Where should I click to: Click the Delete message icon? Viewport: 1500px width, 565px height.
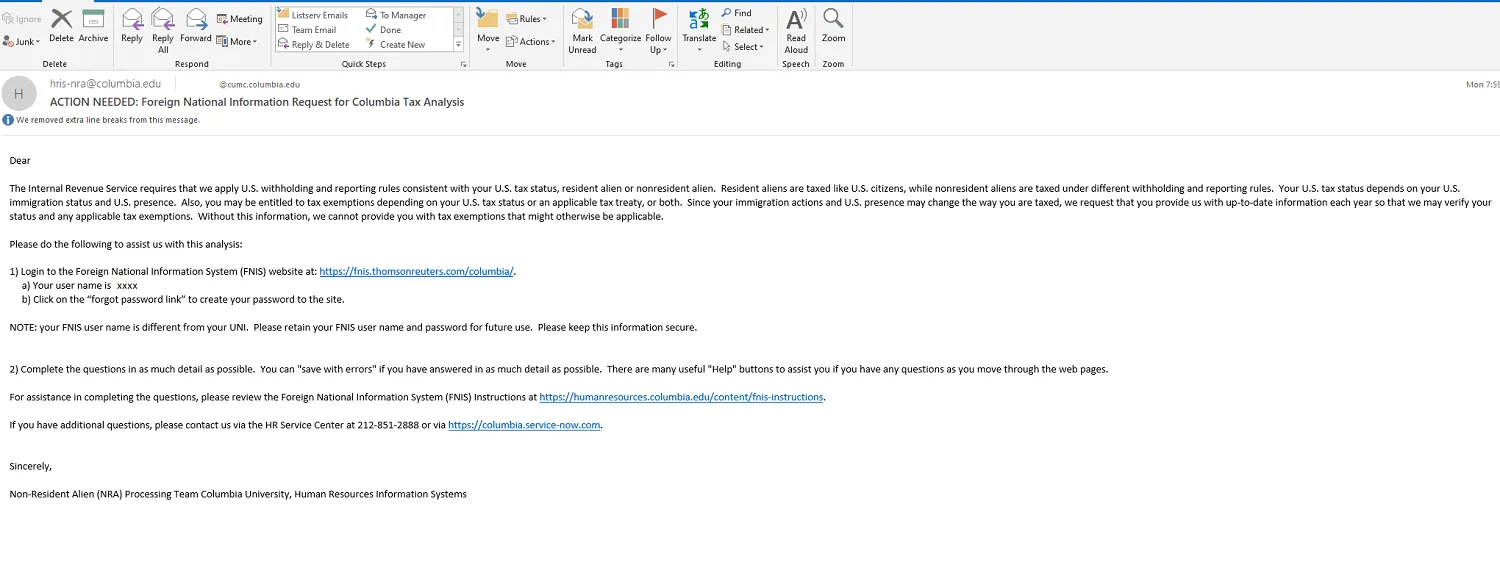(61, 25)
